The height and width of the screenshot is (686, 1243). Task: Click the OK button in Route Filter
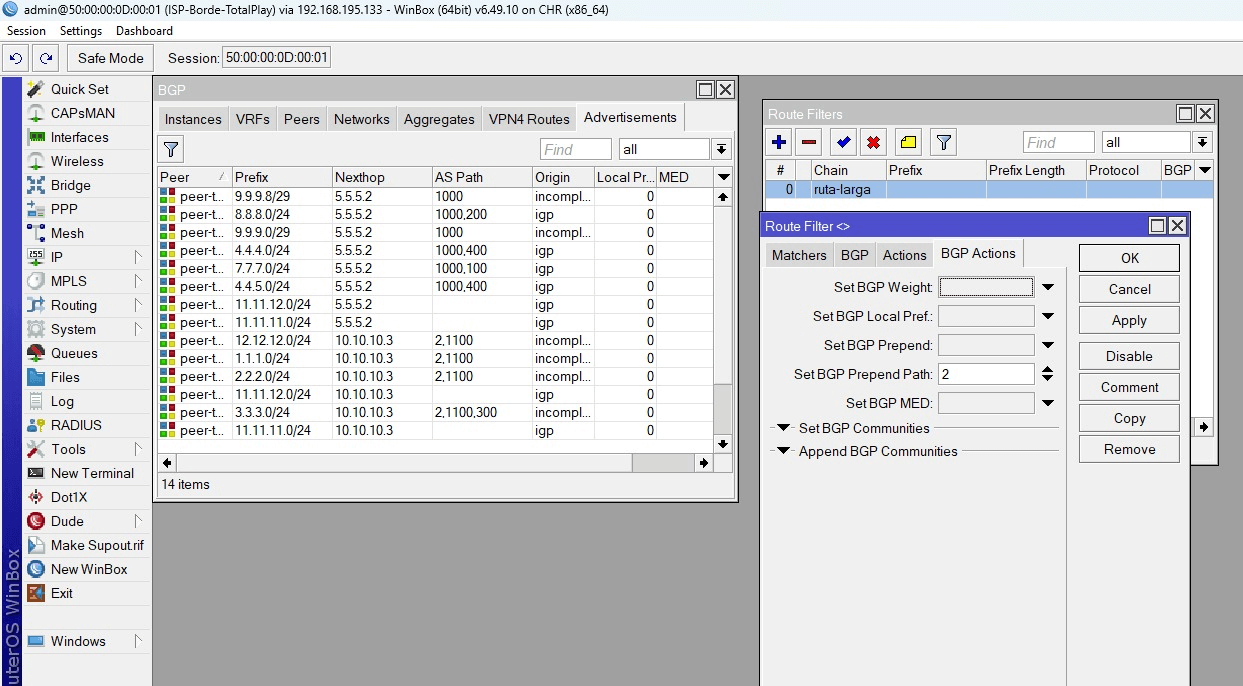pos(1129,258)
